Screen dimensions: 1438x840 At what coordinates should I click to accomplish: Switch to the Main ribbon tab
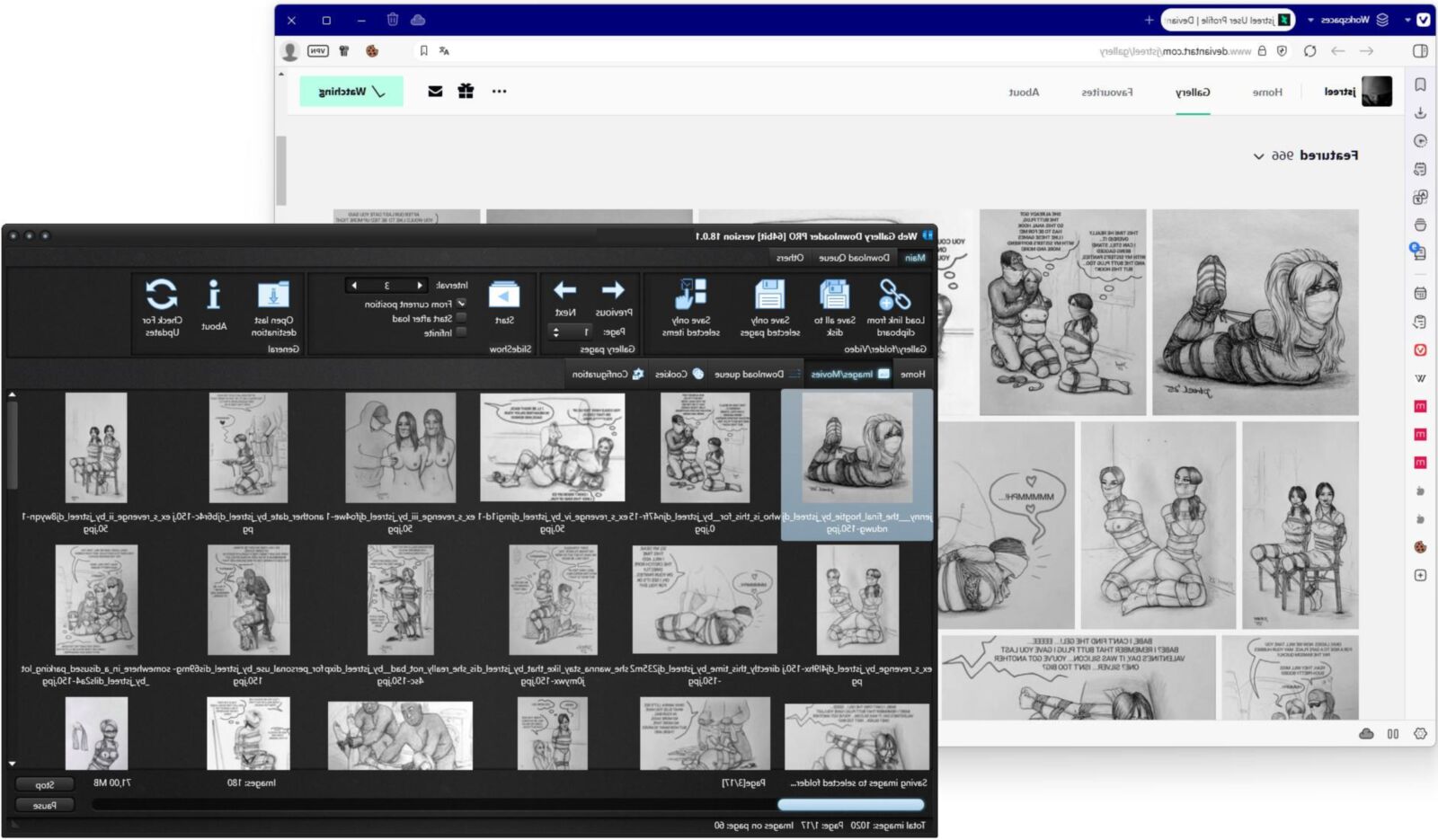(915, 258)
